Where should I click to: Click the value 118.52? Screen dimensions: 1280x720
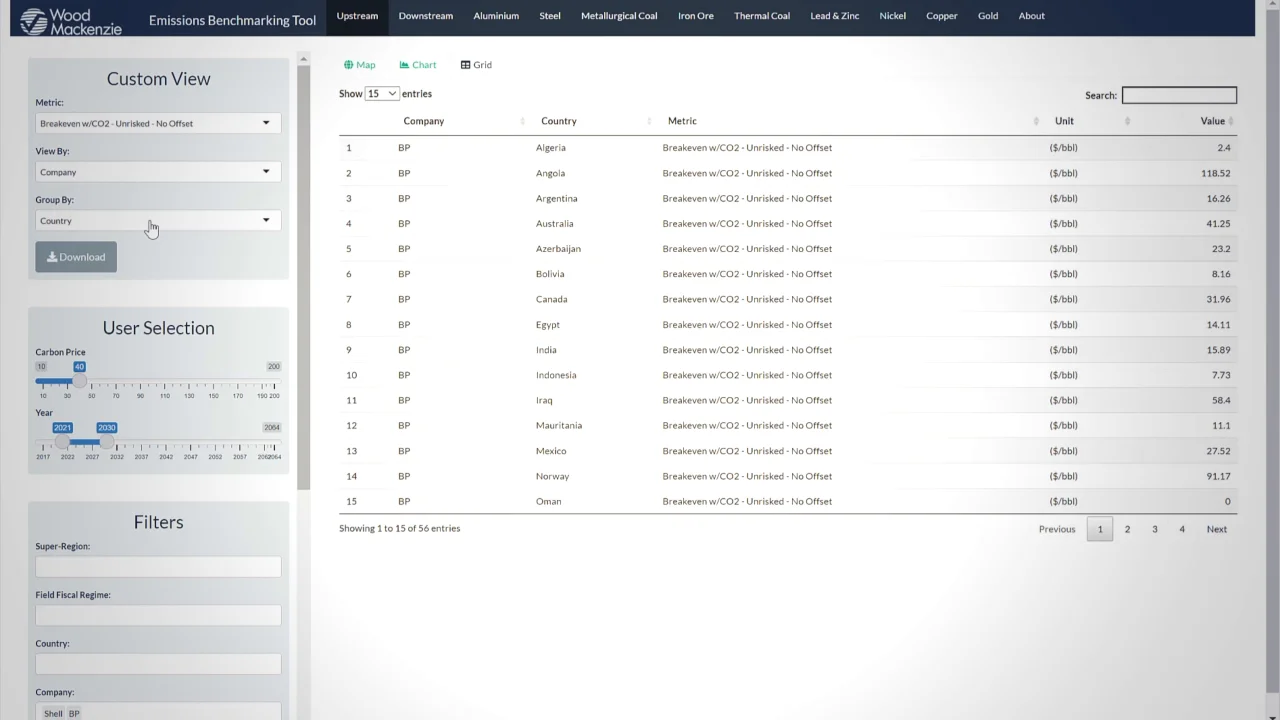(x=1216, y=173)
